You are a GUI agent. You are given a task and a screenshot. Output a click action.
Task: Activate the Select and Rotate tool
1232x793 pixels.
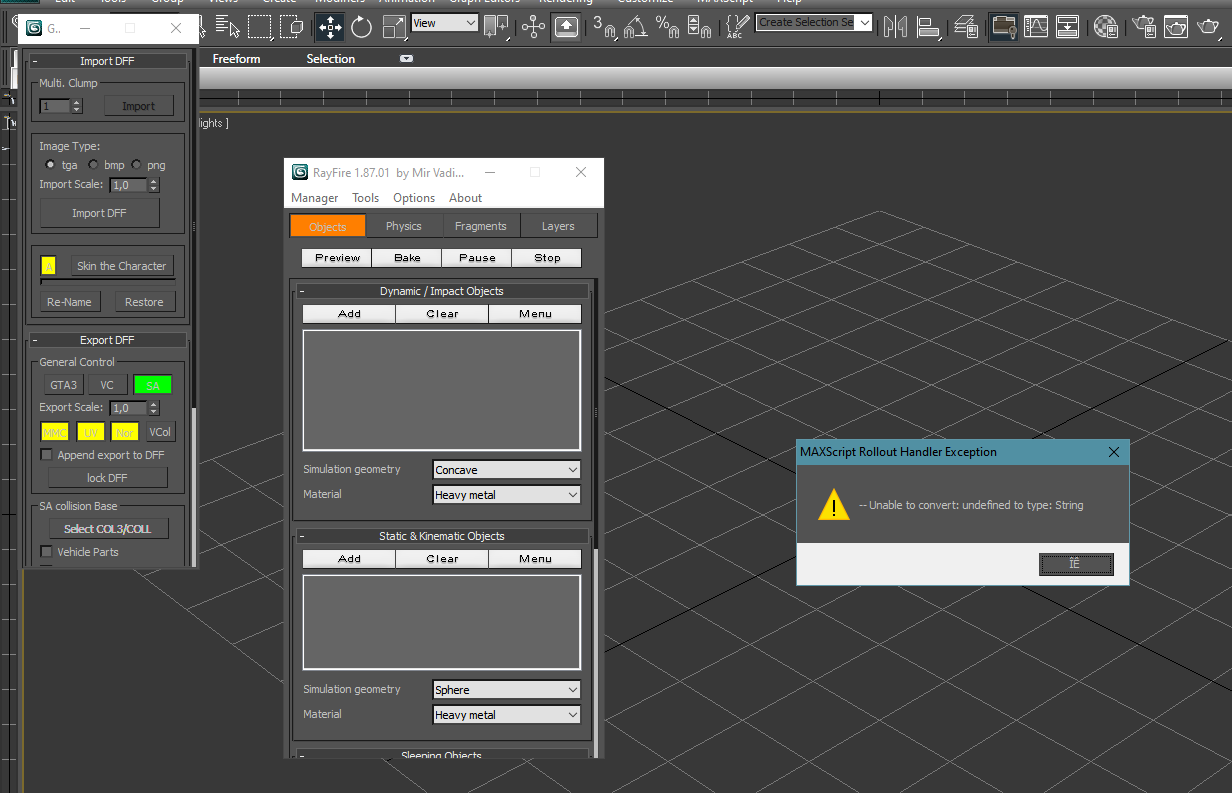point(362,27)
